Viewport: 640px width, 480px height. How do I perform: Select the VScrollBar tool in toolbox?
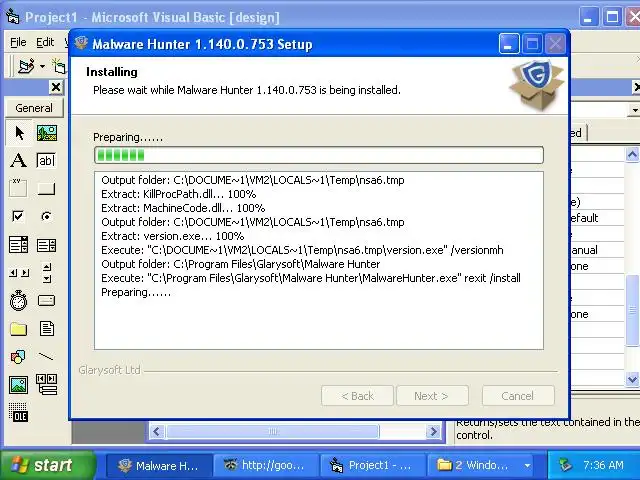[x=47, y=273]
